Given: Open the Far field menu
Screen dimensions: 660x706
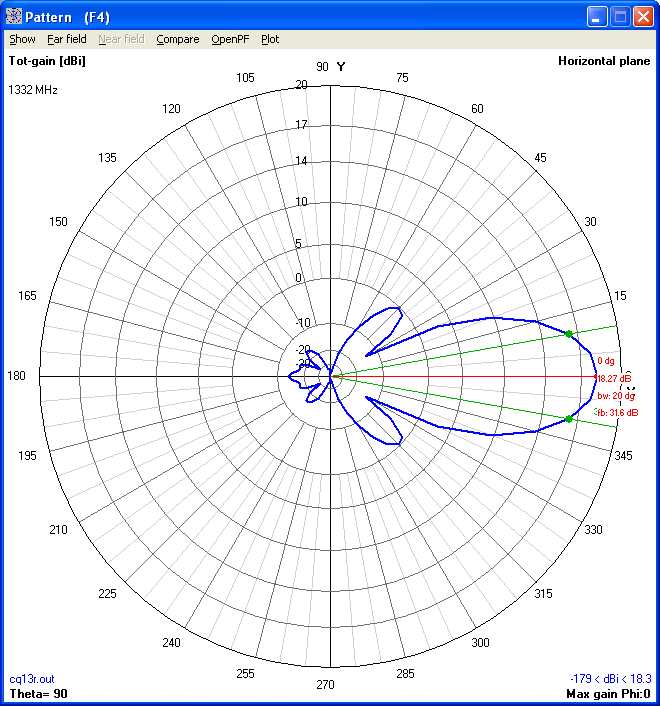Looking at the screenshot, I should (67, 39).
